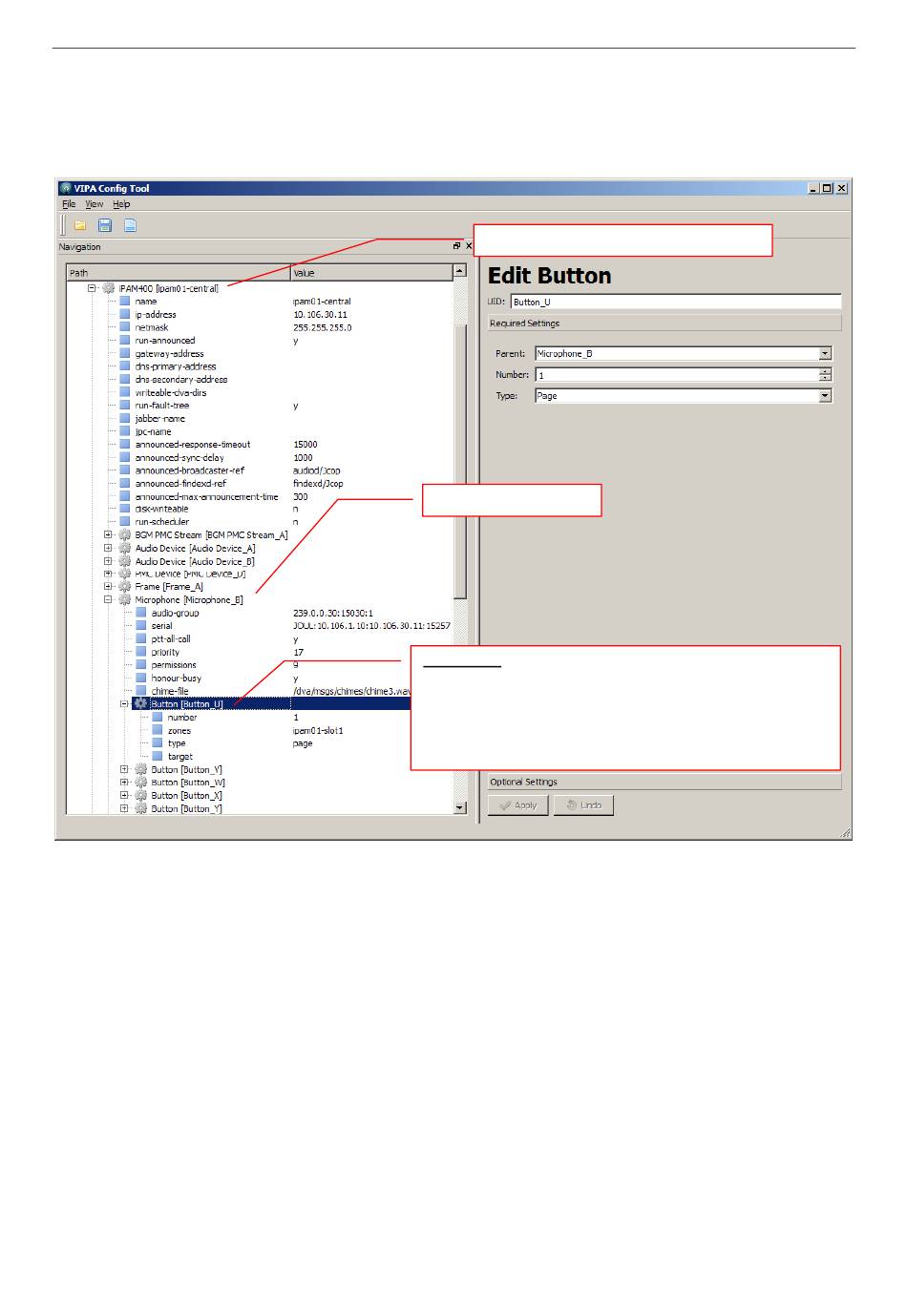
Task: Expand the Frame_A node
Action: 109,587
